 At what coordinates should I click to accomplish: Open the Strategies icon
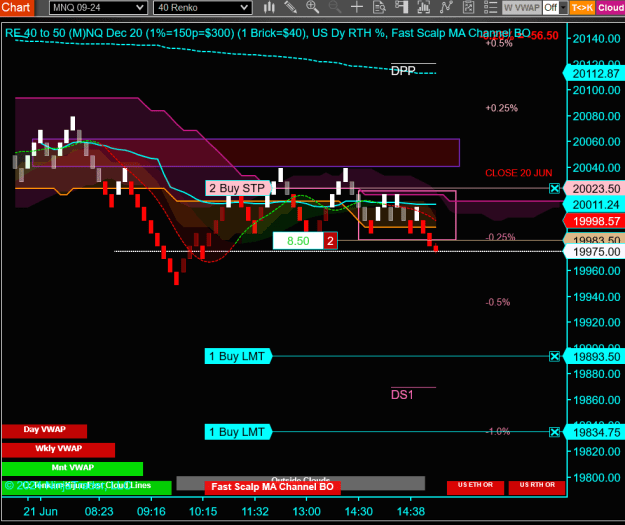(x=468, y=7)
